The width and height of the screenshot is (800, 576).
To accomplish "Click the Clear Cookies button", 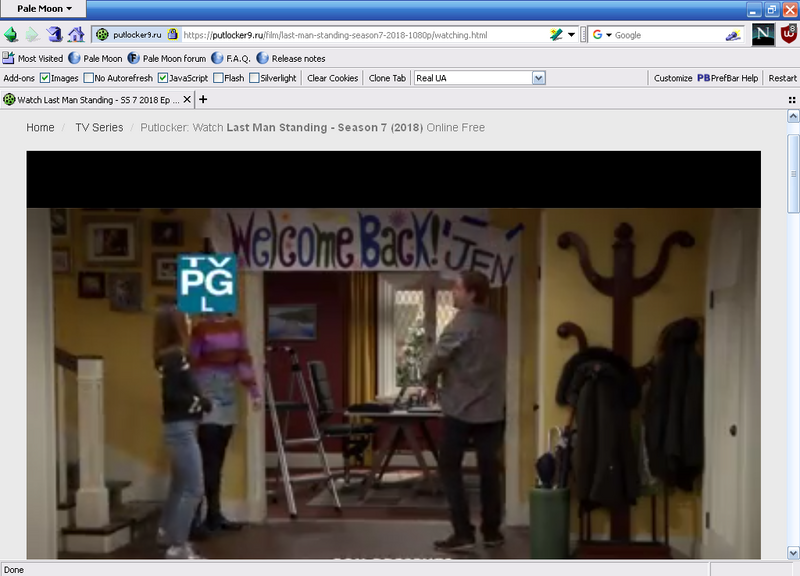I will click(333, 78).
